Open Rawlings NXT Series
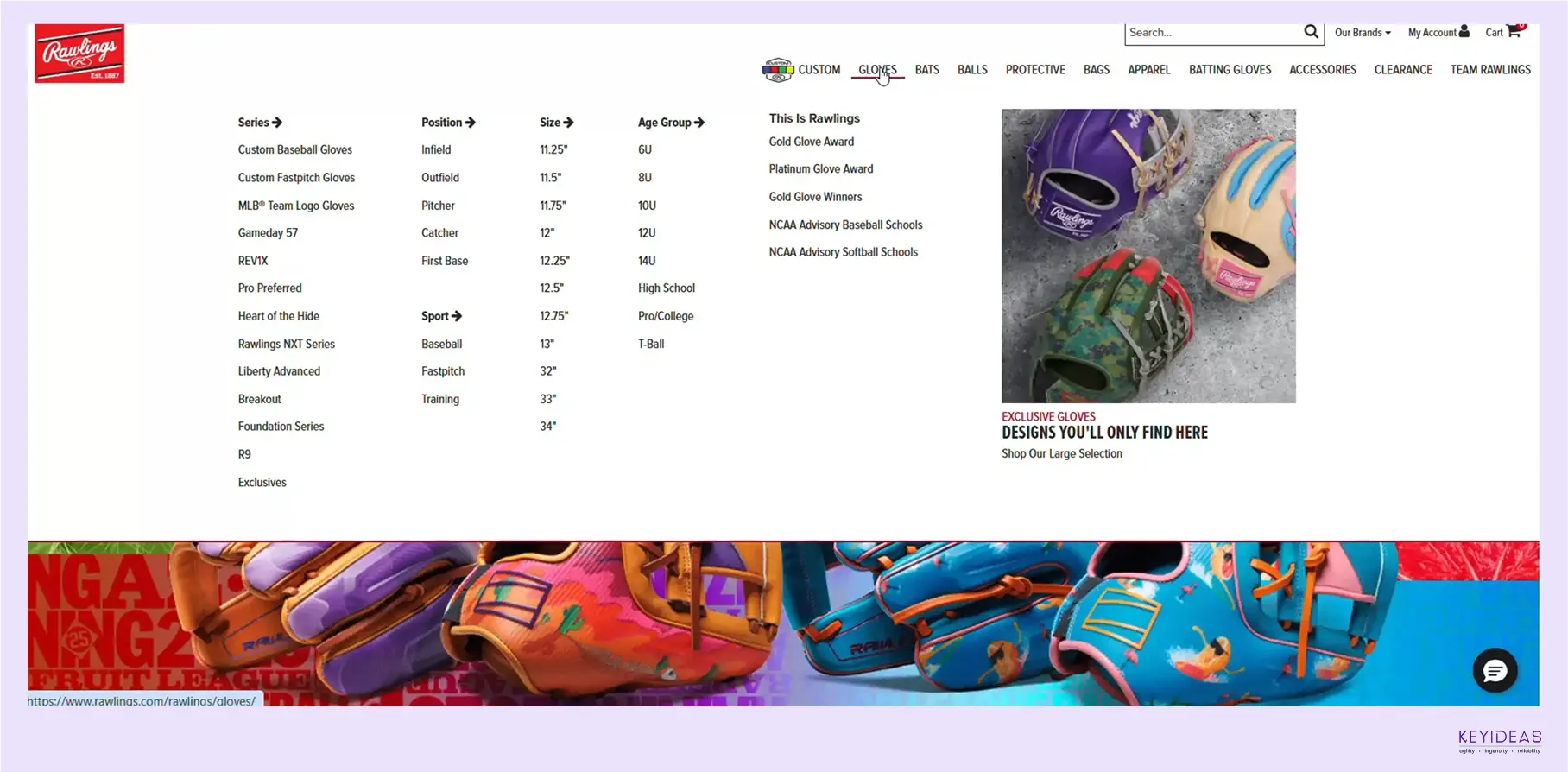The image size is (1568, 772). pos(286,344)
